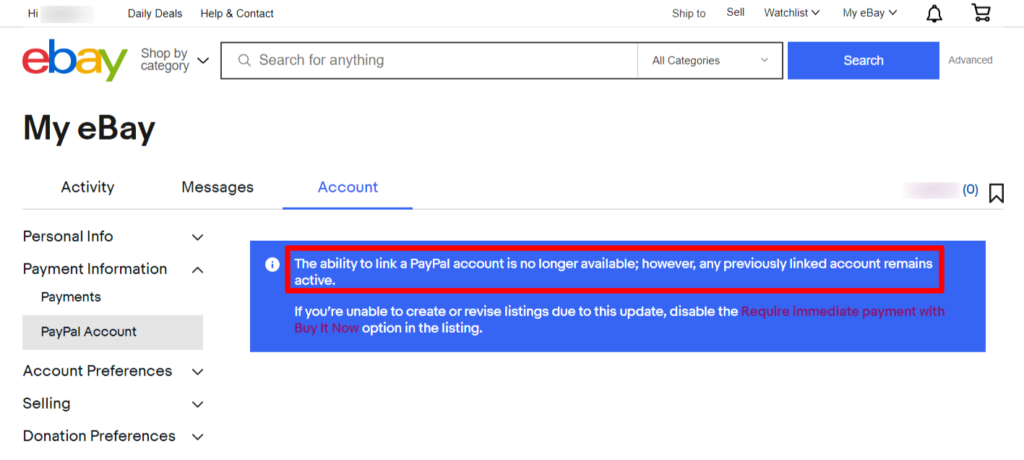
Task: Click the bookmark icon beside feedback score
Action: [x=996, y=193]
